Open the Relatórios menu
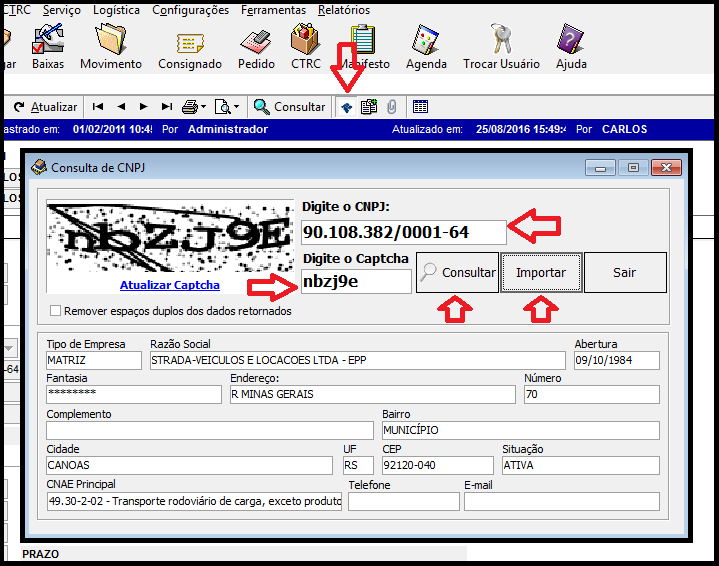 pos(343,10)
